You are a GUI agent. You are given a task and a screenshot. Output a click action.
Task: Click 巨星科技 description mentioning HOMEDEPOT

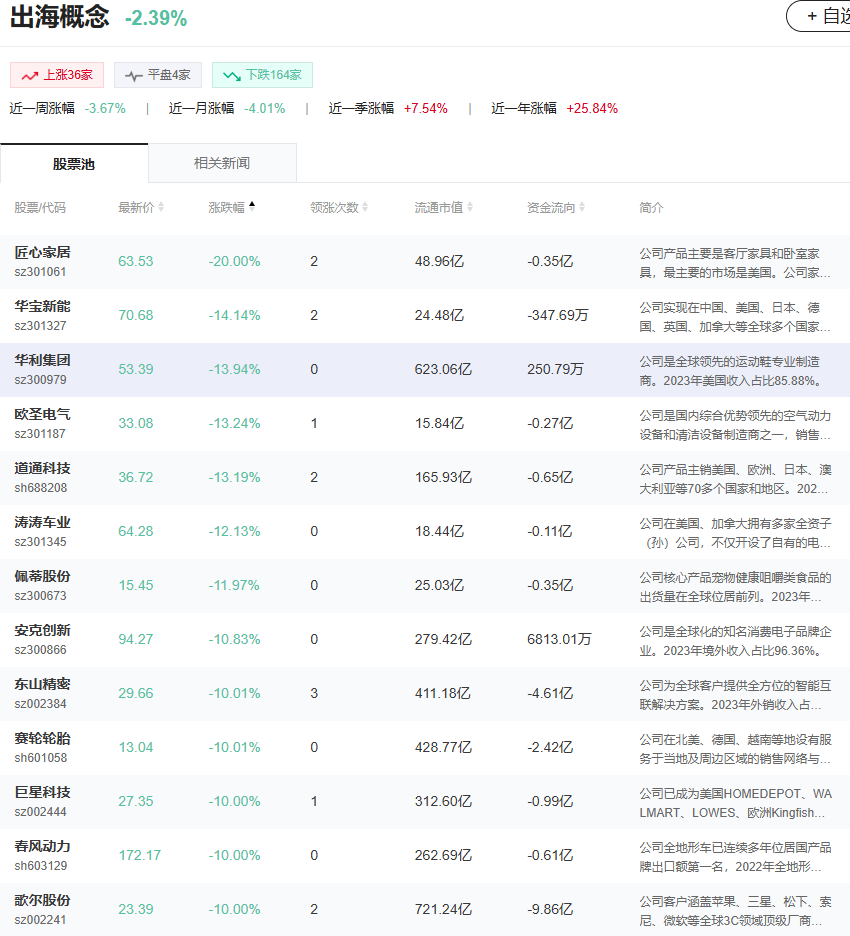735,803
